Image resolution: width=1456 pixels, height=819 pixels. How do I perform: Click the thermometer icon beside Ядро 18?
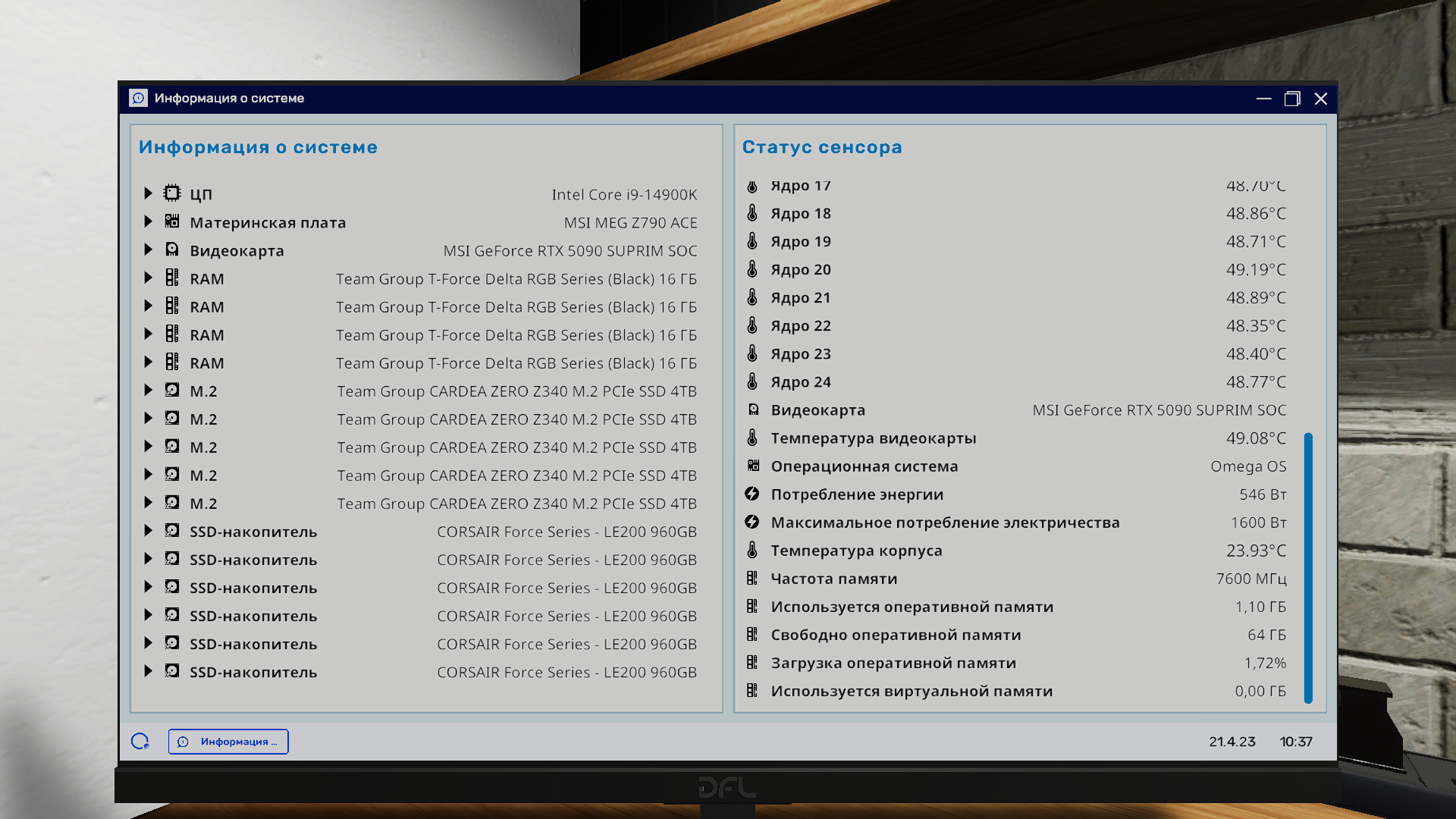click(x=752, y=213)
